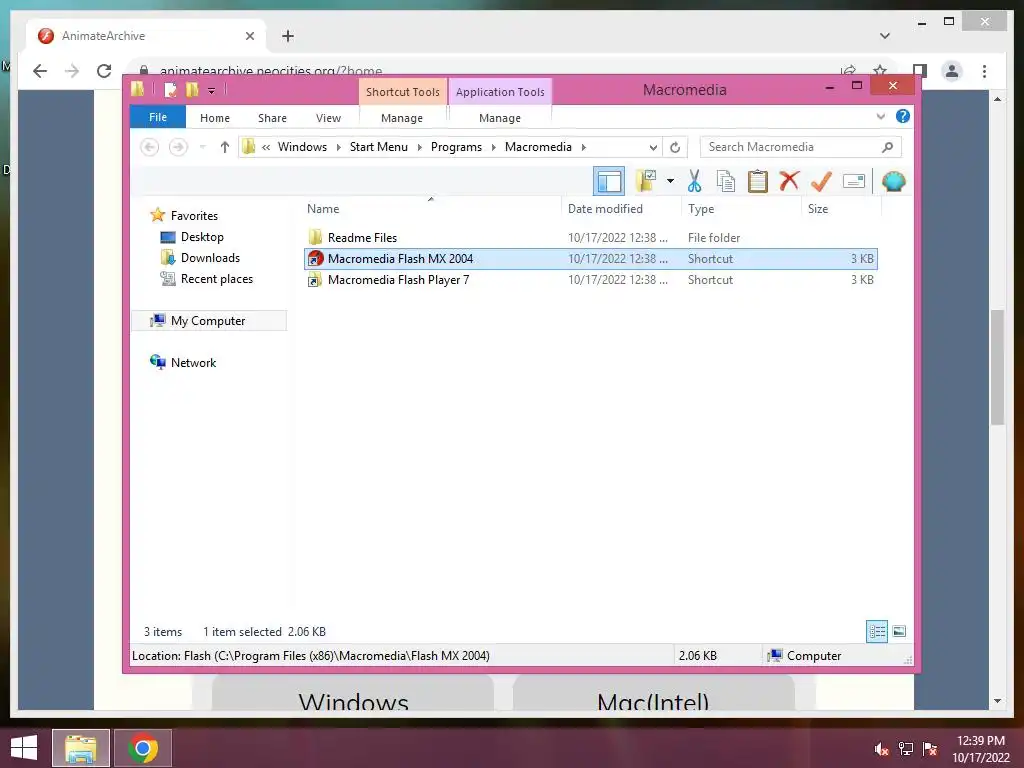Click the Rename toolbar icon

[x=854, y=181]
